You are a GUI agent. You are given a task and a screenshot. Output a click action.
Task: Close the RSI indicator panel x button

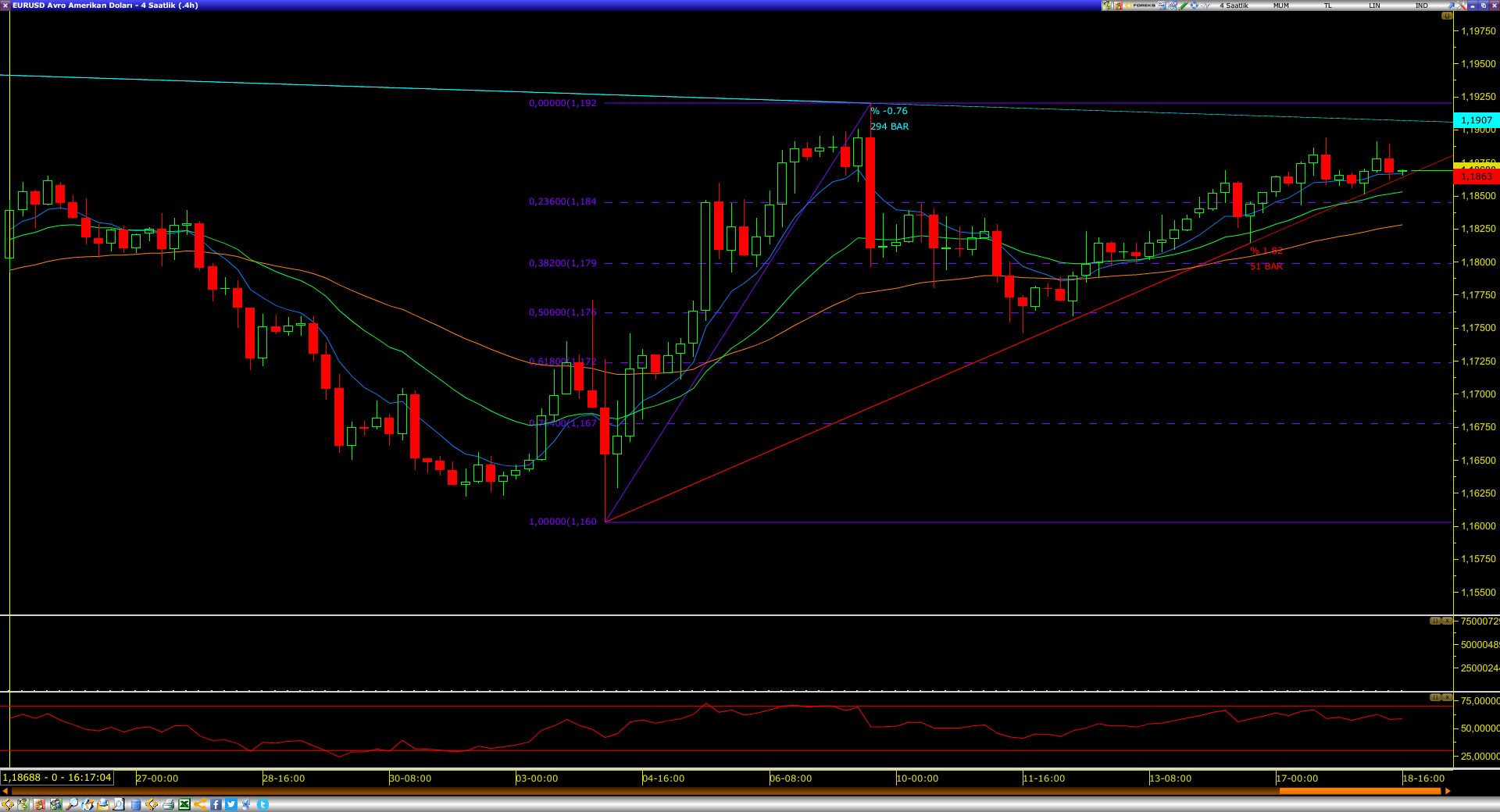point(1447,696)
